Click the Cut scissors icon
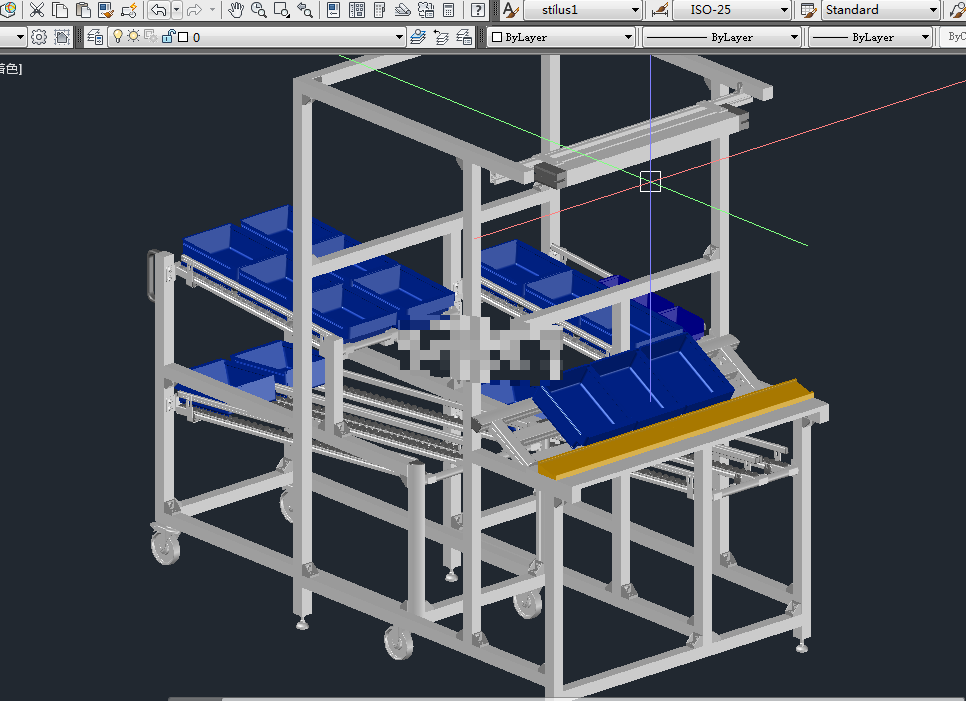Viewport: 966px width, 701px height. (37, 10)
